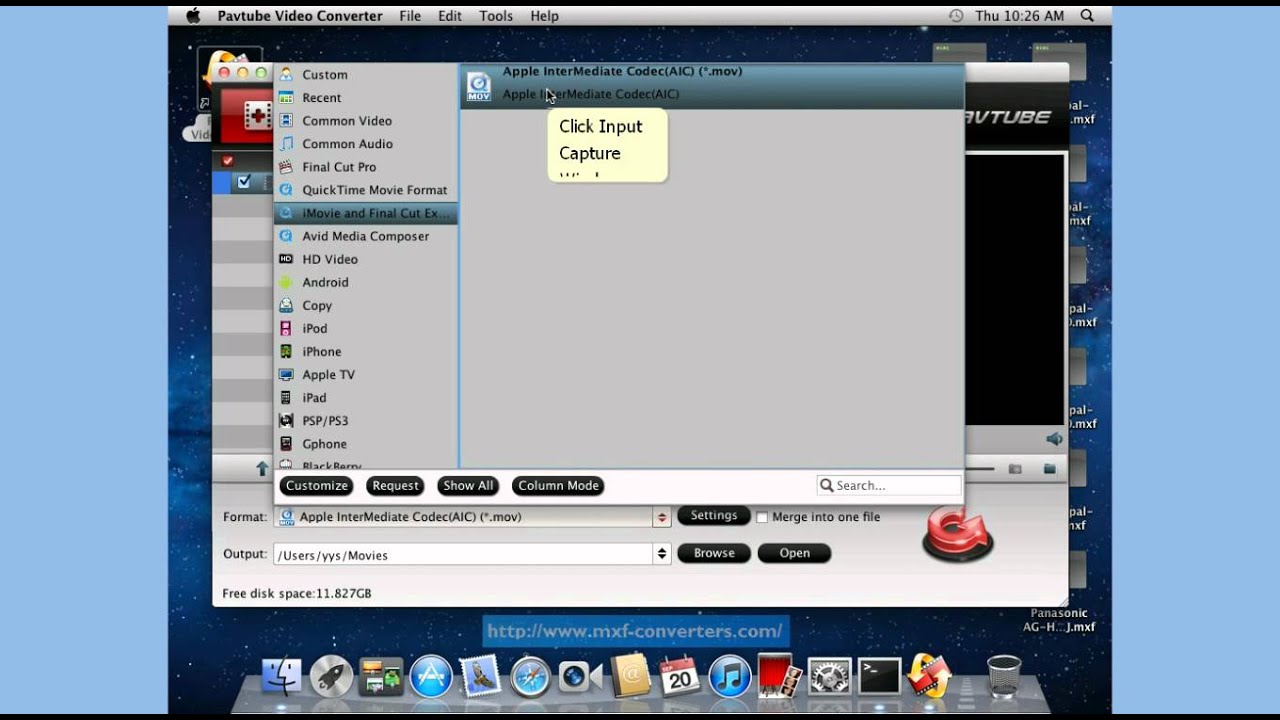
Task: Open Safari from the Dock
Action: pos(531,677)
